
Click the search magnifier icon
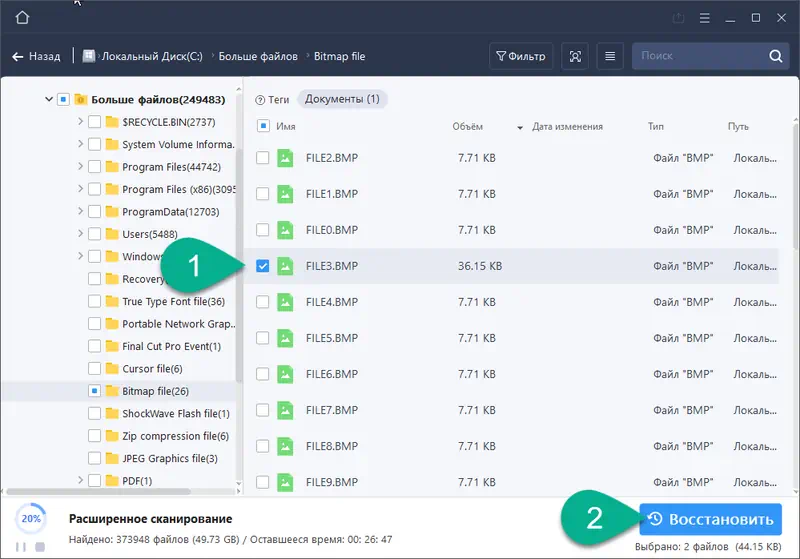coord(775,57)
